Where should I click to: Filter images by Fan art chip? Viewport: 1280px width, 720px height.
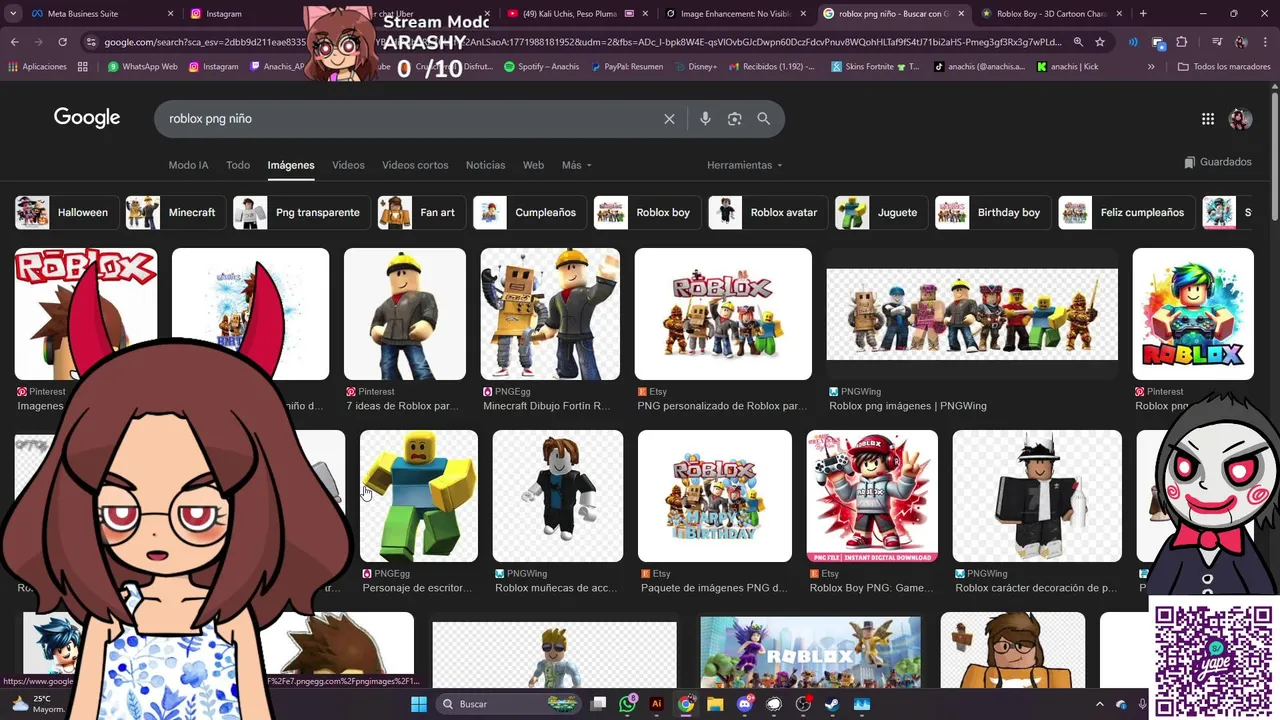[421, 212]
